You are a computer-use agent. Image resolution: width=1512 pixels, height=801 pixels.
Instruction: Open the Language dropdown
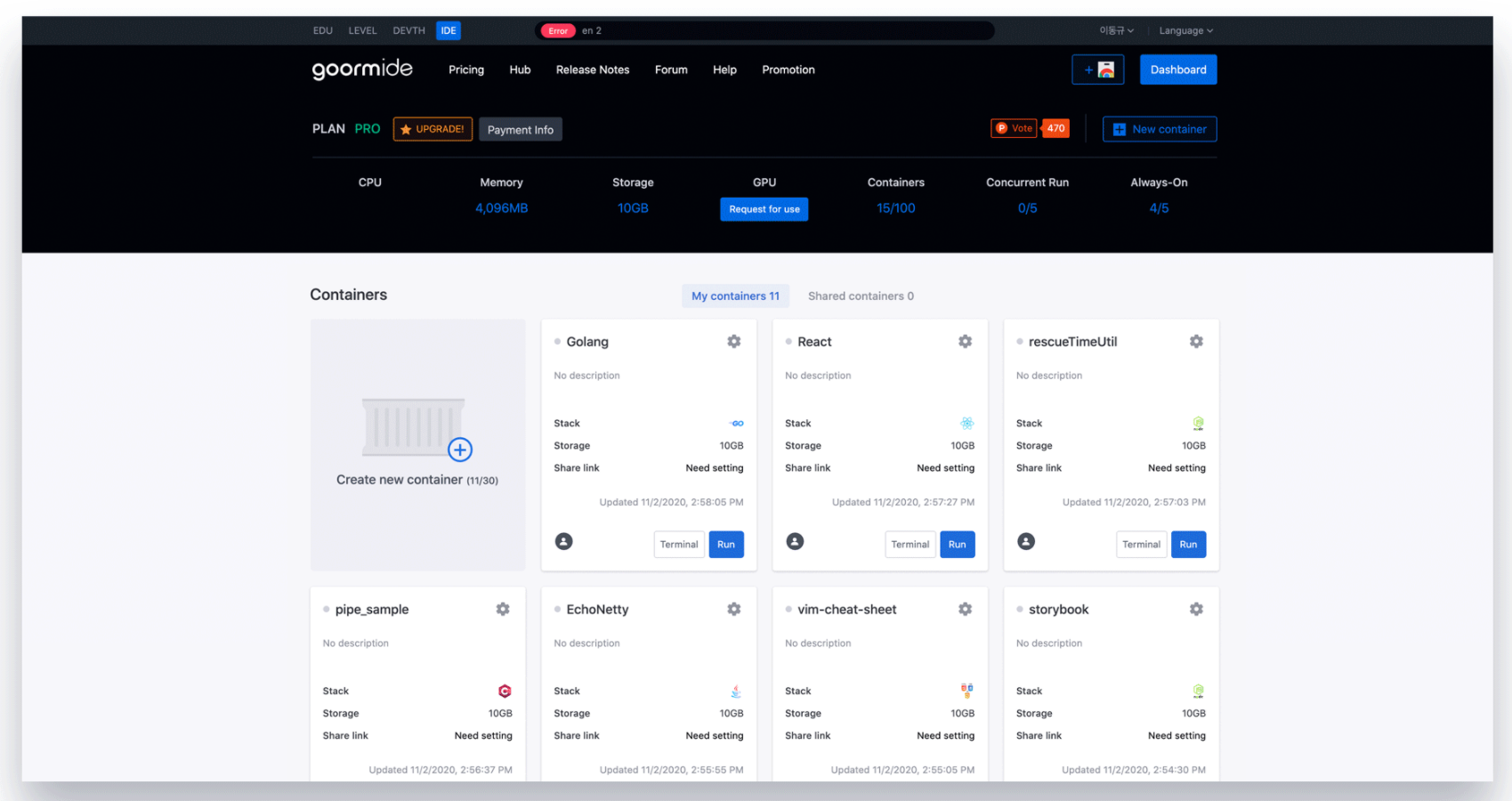click(x=1185, y=30)
